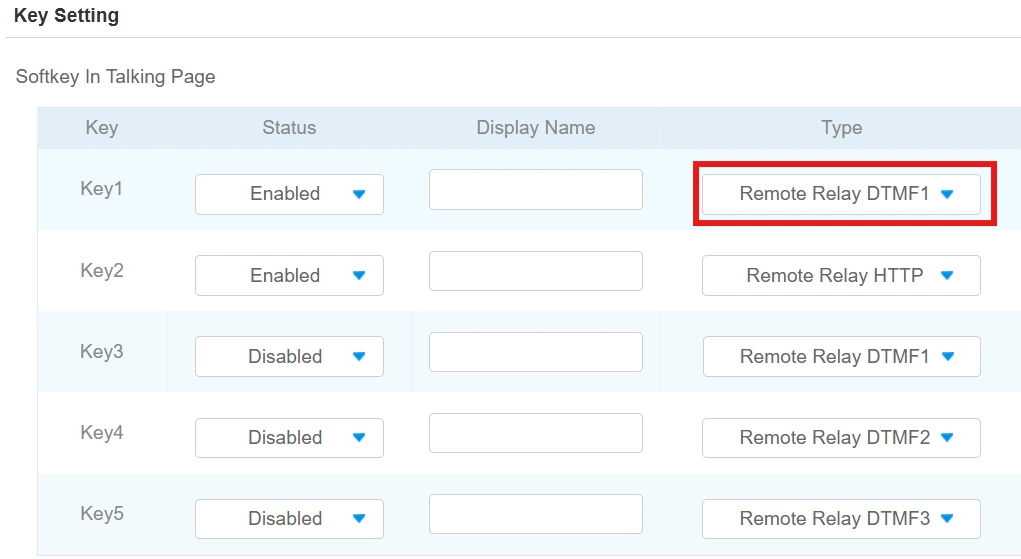Expand the Key3 Status dropdown
The width and height of the screenshot is (1021, 559).
point(289,356)
